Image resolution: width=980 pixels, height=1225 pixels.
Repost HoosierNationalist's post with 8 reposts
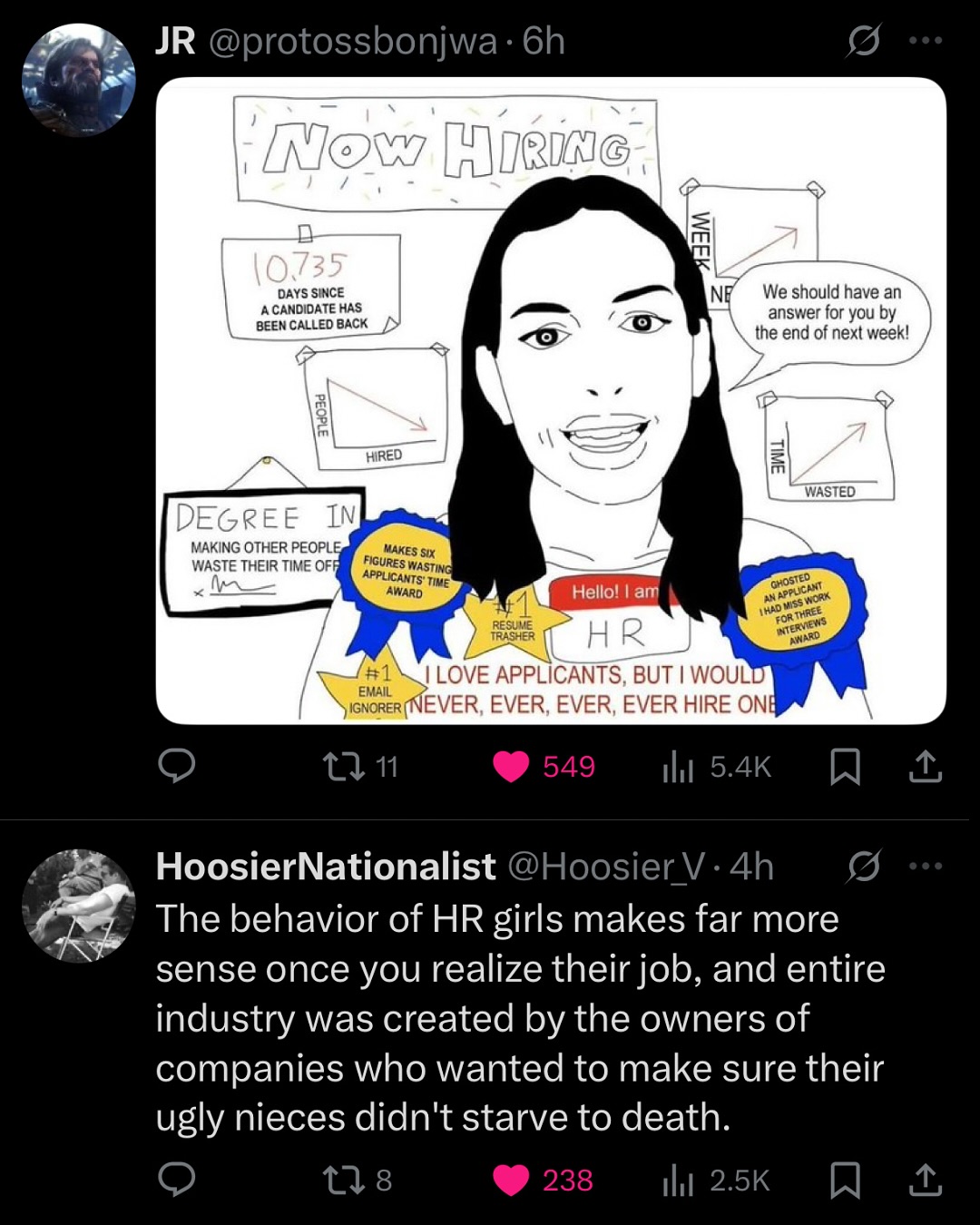[x=358, y=1180]
